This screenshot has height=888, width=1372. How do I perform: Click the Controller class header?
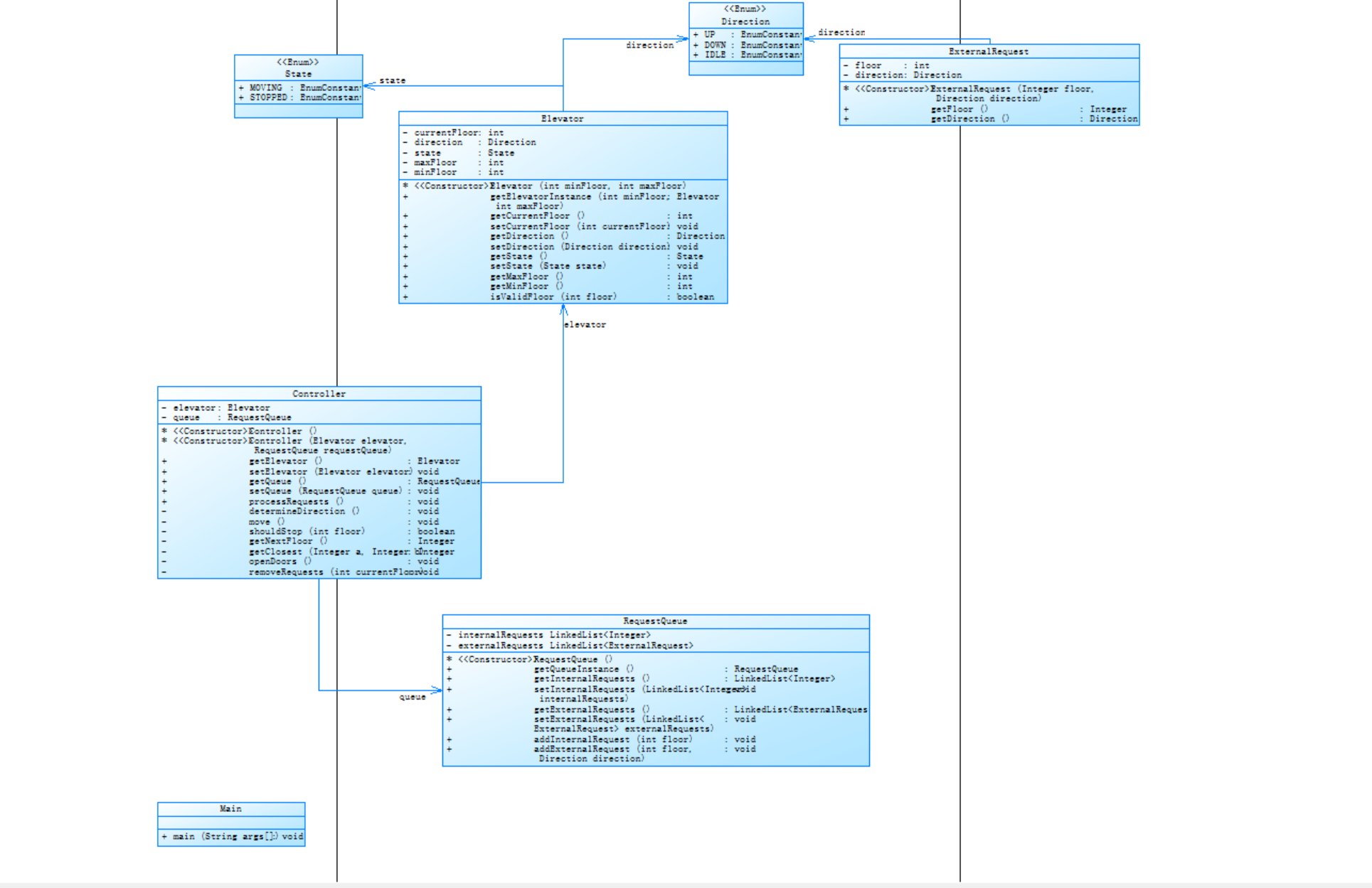319,394
